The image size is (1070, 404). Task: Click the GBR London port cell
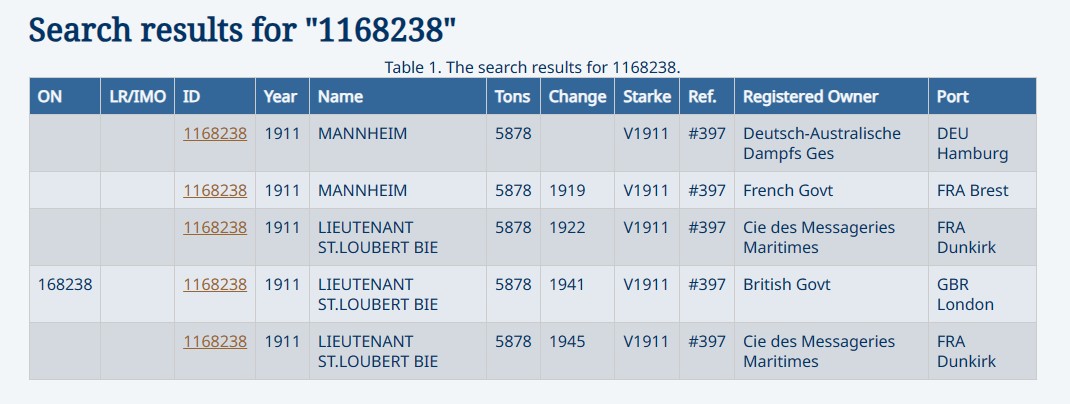pos(965,294)
